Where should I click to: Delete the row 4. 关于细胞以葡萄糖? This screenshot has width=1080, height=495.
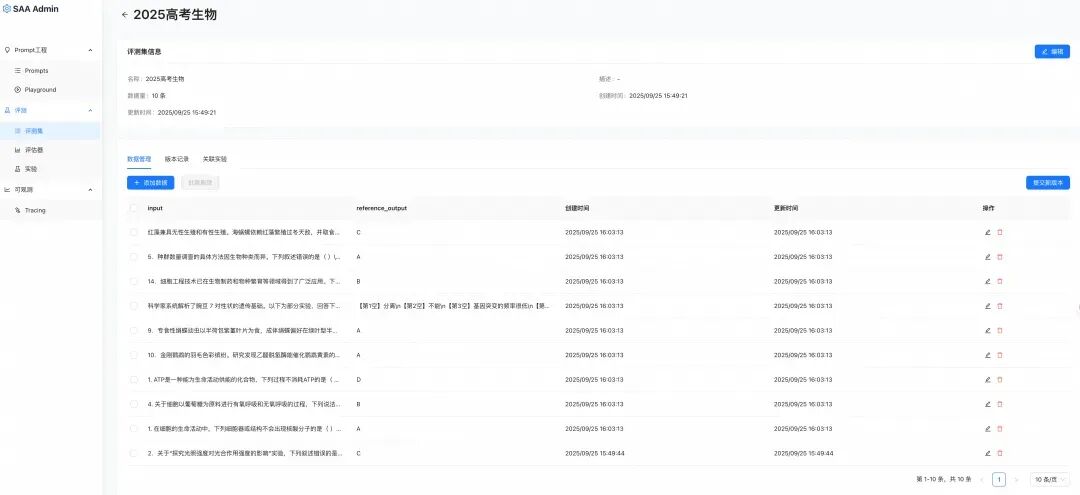click(1000, 404)
